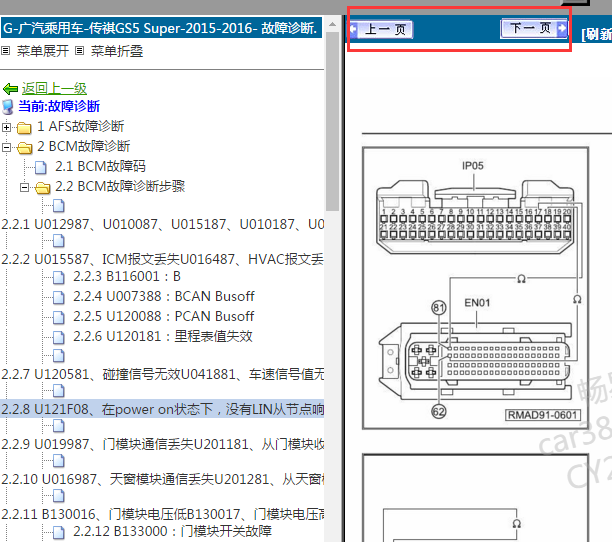Screen dimensions: 612x542
Task: Click 菜单展开 to expand menu
Action: coord(43,51)
